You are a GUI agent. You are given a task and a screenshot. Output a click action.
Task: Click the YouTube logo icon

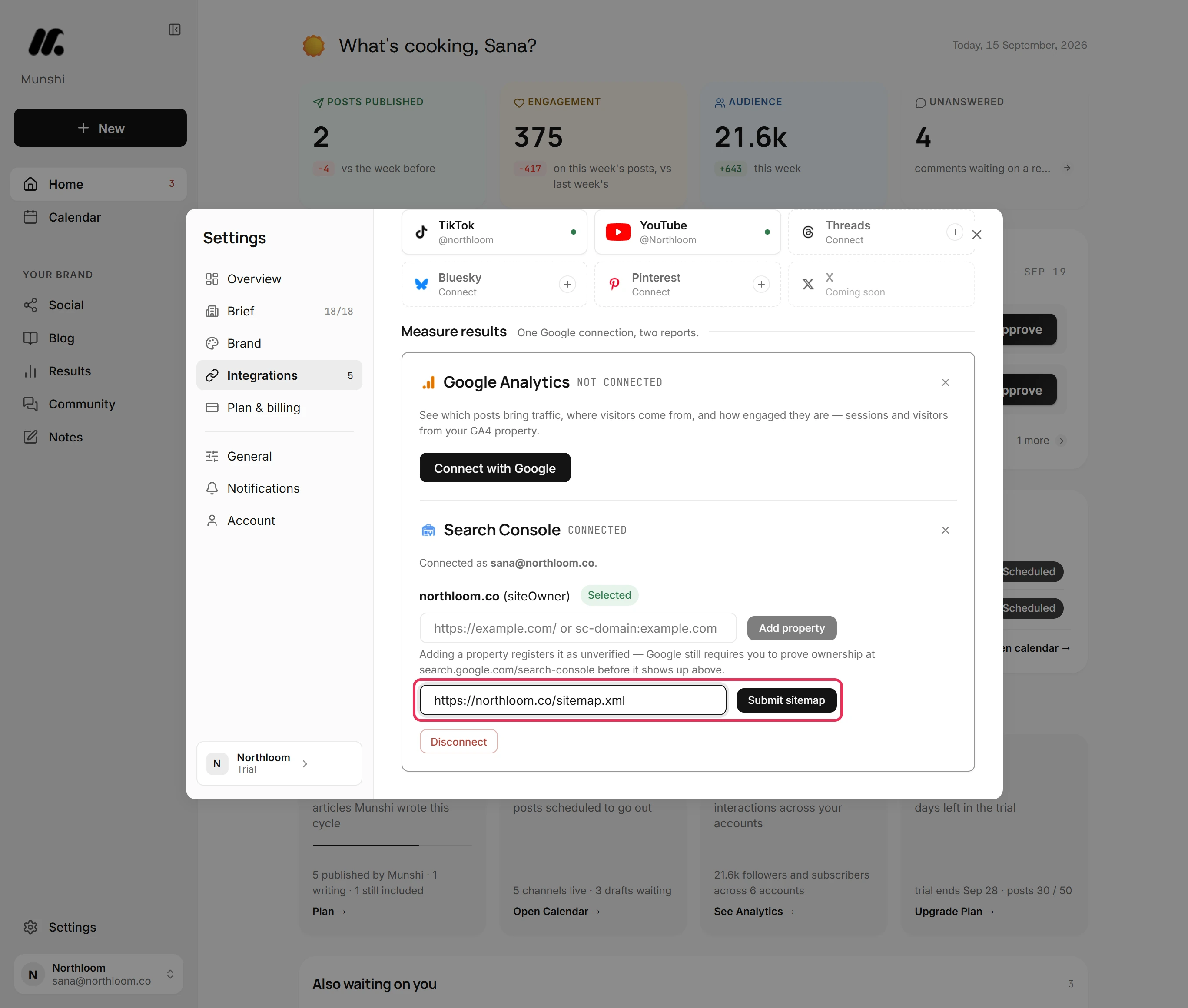pos(618,232)
